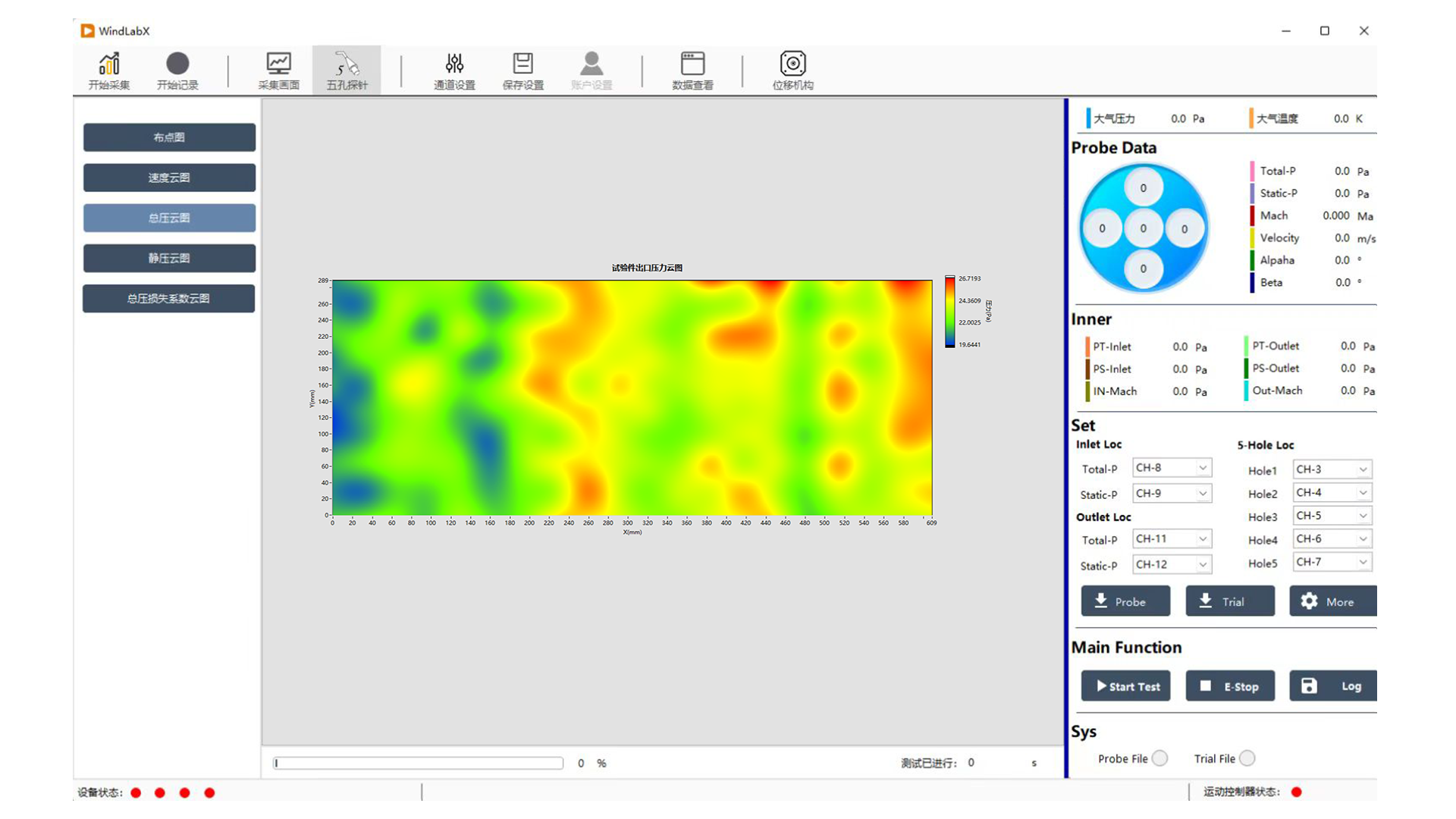Click 布点图 sidebar item
The height and width of the screenshot is (819, 1456).
click(x=169, y=137)
